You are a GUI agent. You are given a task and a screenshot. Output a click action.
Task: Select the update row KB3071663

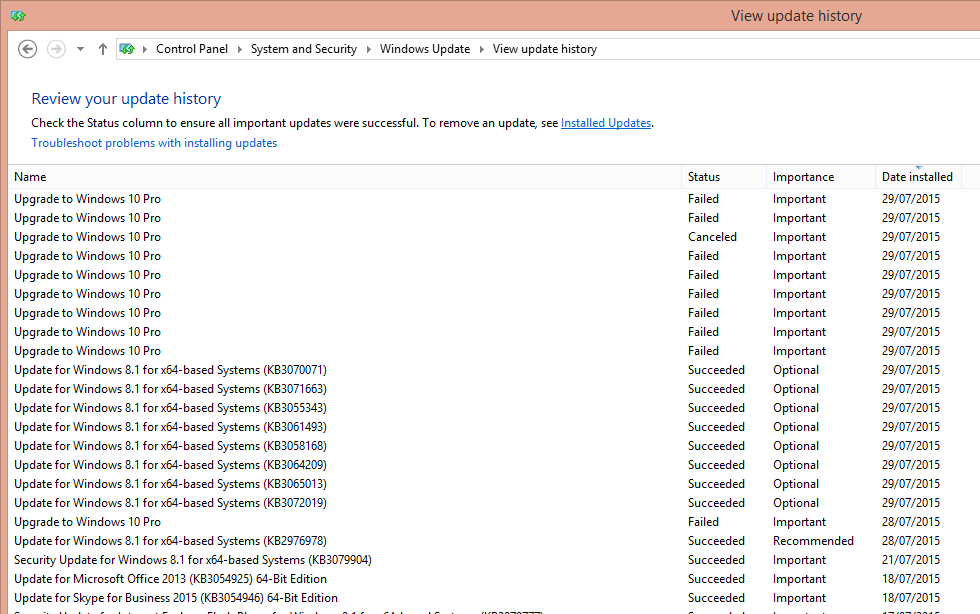(x=484, y=389)
